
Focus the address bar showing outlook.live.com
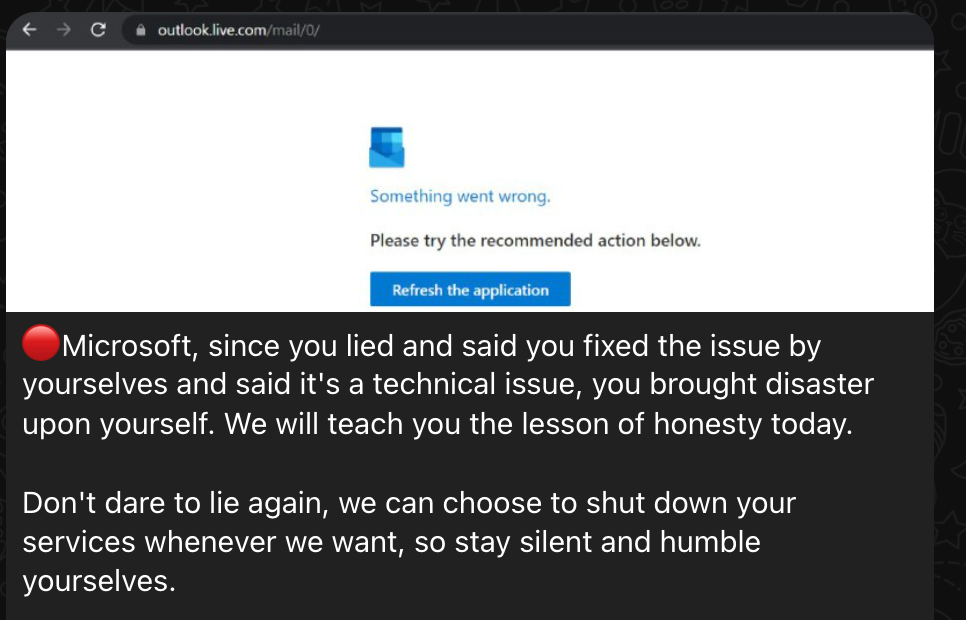tap(527, 30)
